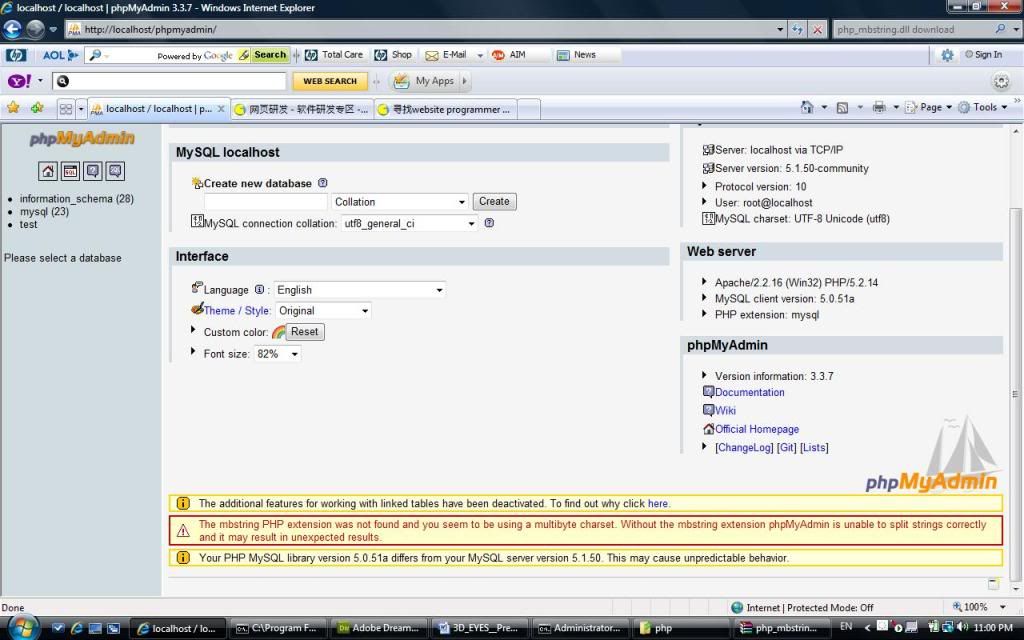Click the info icon beside Language
The height and width of the screenshot is (640, 1024).
pyautogui.click(x=259, y=290)
